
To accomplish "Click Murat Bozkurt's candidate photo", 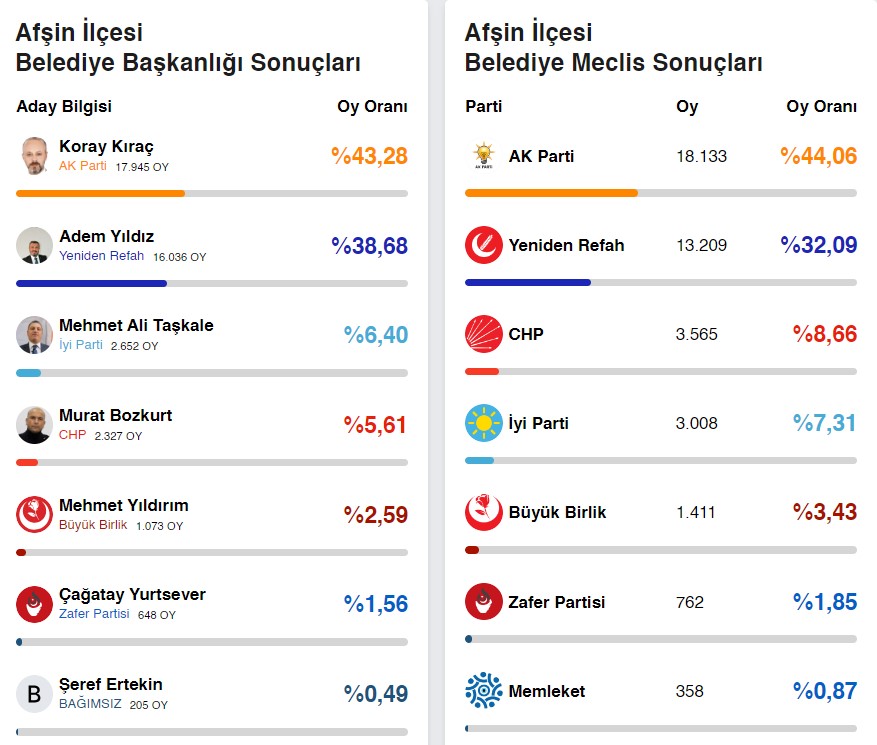I will pyautogui.click(x=34, y=424).
